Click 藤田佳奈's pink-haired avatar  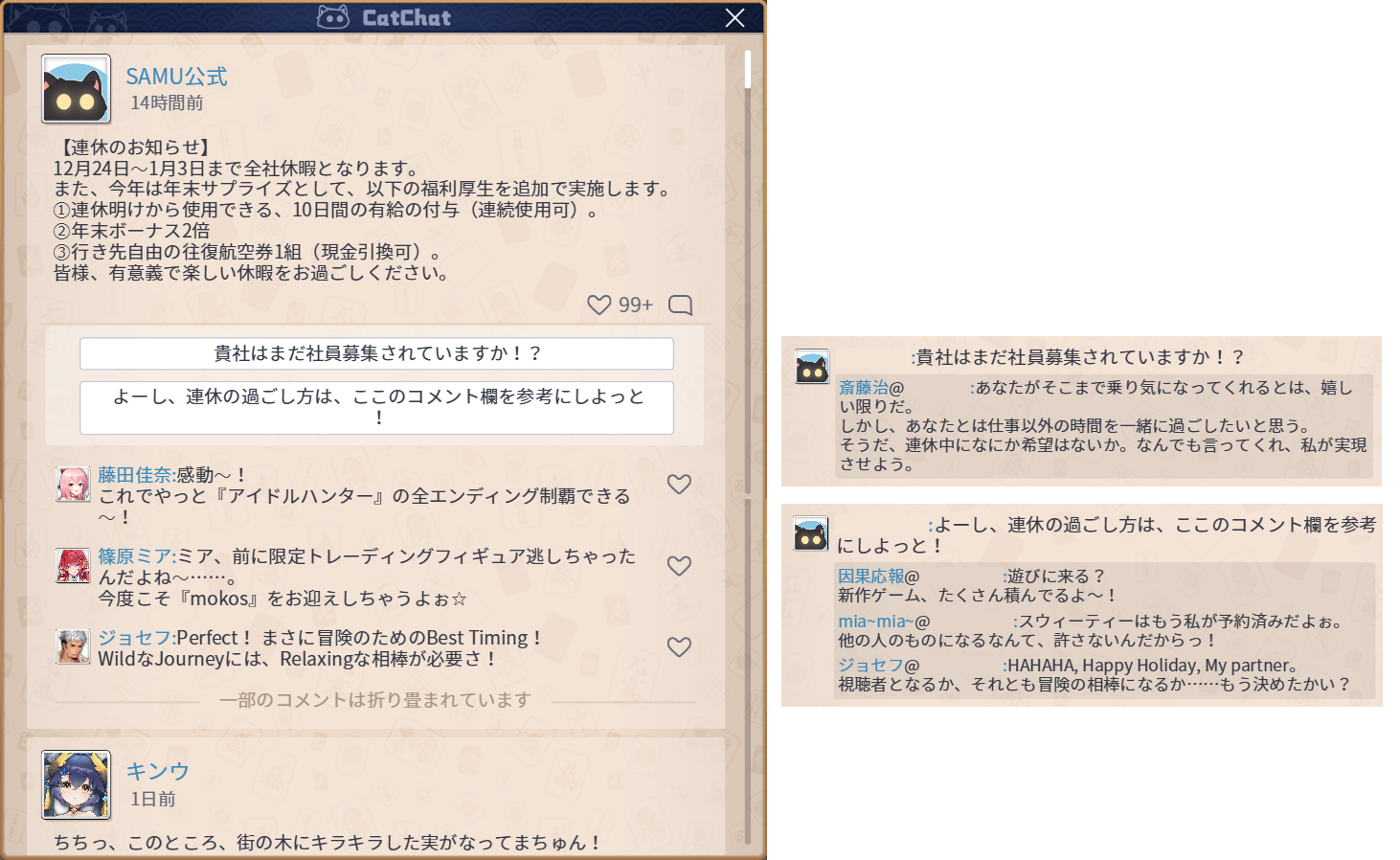pos(73,485)
